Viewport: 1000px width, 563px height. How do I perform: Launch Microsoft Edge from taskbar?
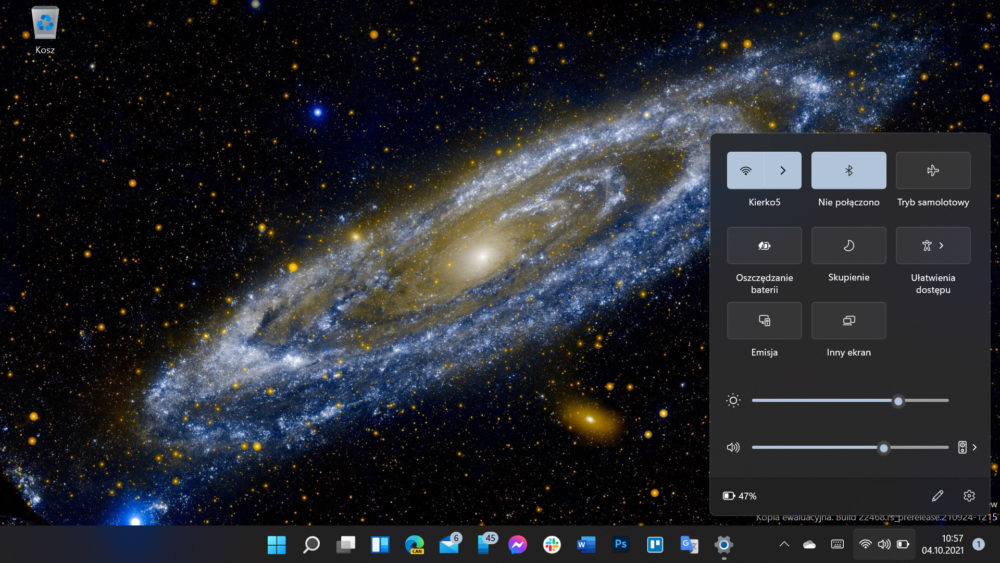click(x=415, y=545)
